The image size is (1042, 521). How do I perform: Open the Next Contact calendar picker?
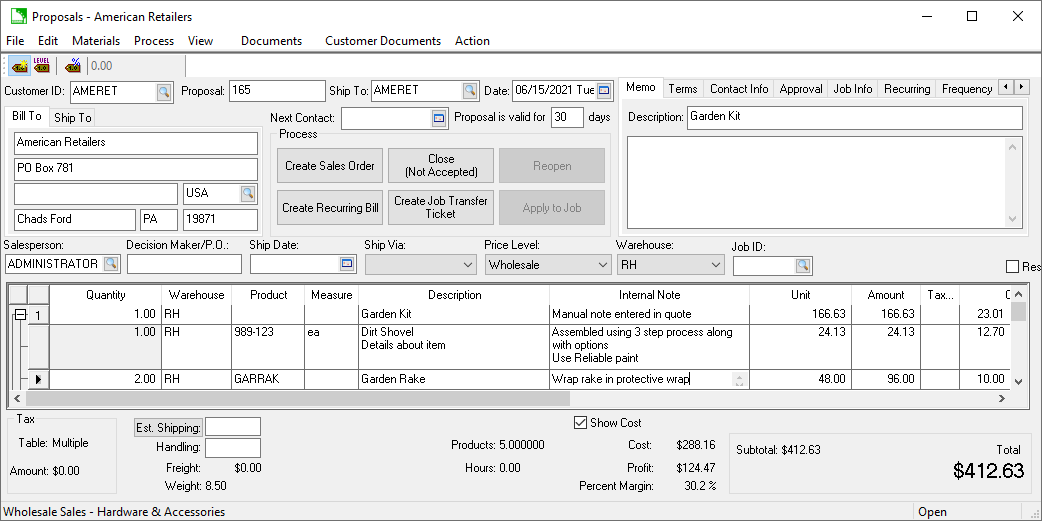(x=438, y=118)
